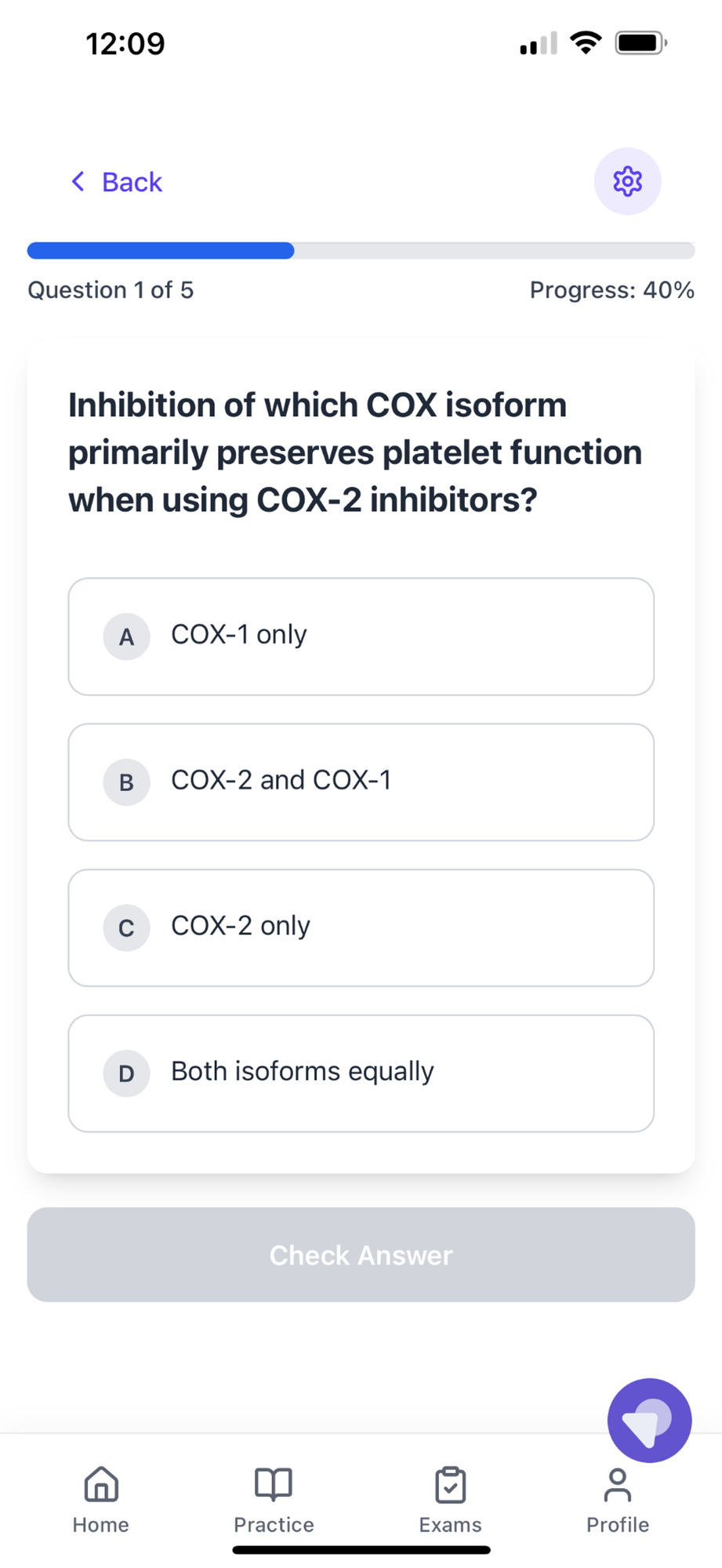722x1568 pixels.
Task: Tap the Wi-Fi status icon
Action: pos(586,42)
